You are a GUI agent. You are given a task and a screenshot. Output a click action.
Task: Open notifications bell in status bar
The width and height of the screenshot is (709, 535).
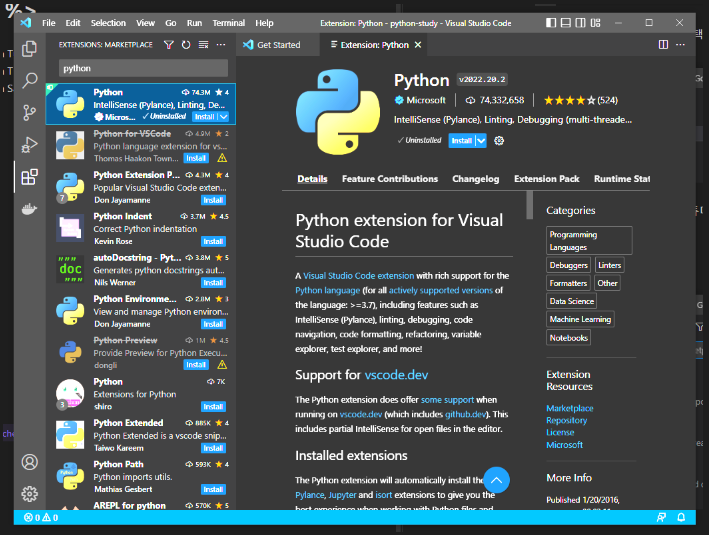click(681, 518)
